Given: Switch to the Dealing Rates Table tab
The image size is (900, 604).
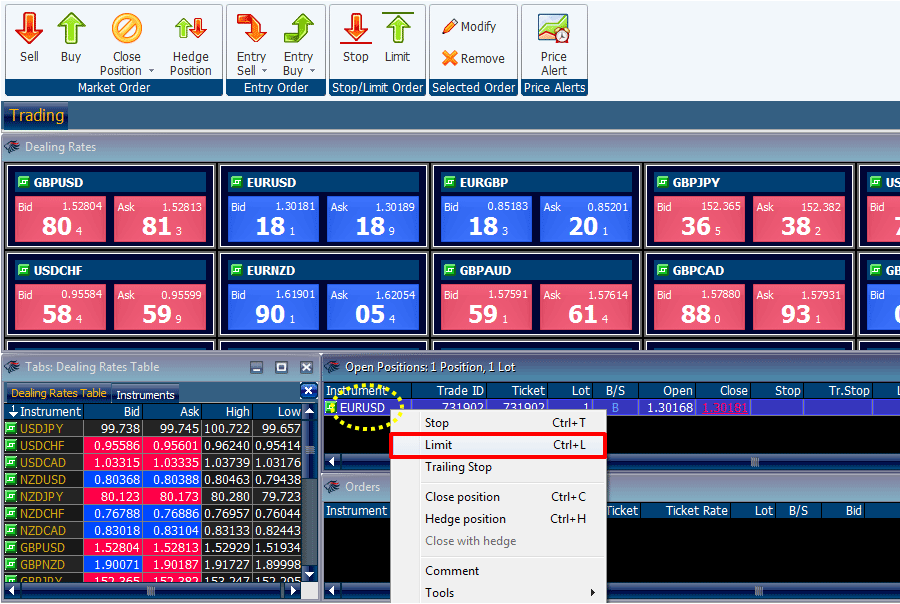Looking at the screenshot, I should coord(58,394).
